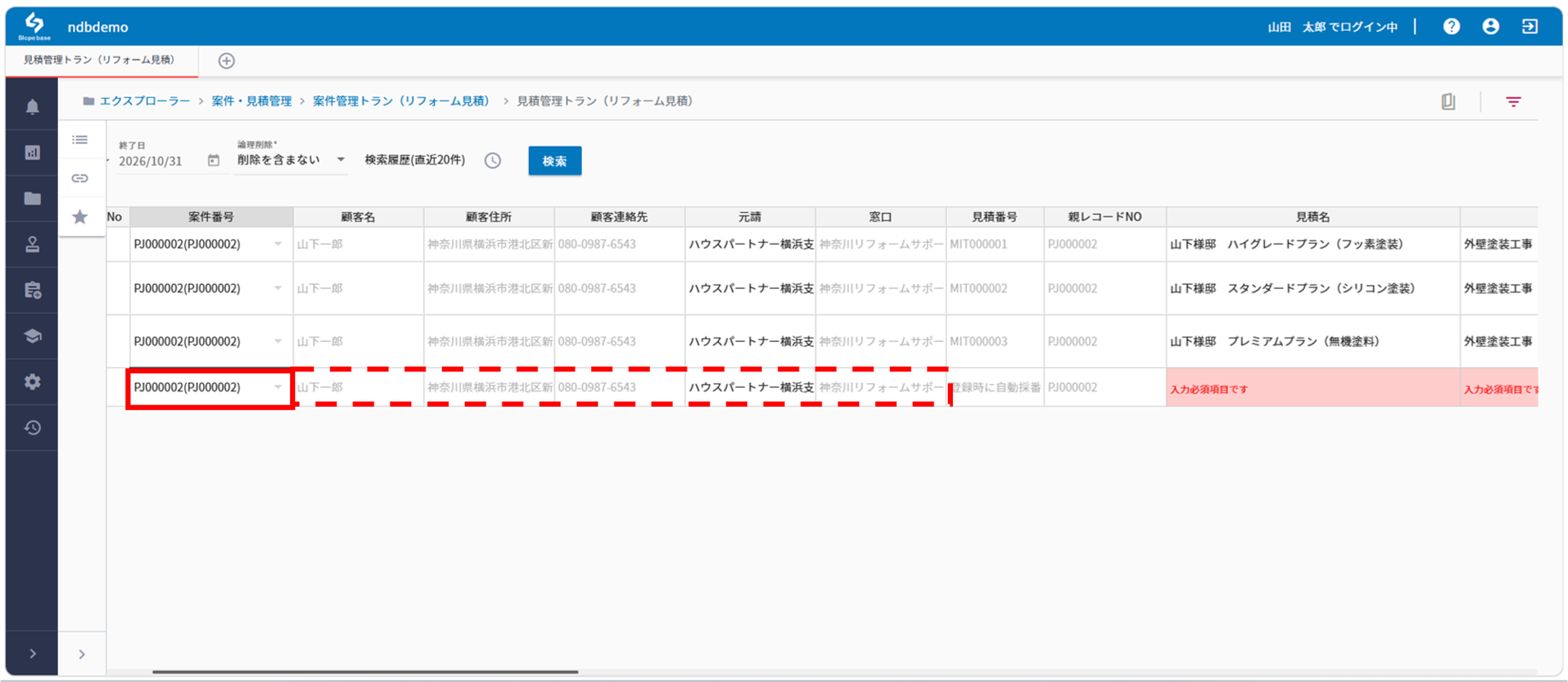This screenshot has height=682, width=1568.
Task: Go to エクスプローラー breadcrumb link
Action: pyautogui.click(x=144, y=101)
